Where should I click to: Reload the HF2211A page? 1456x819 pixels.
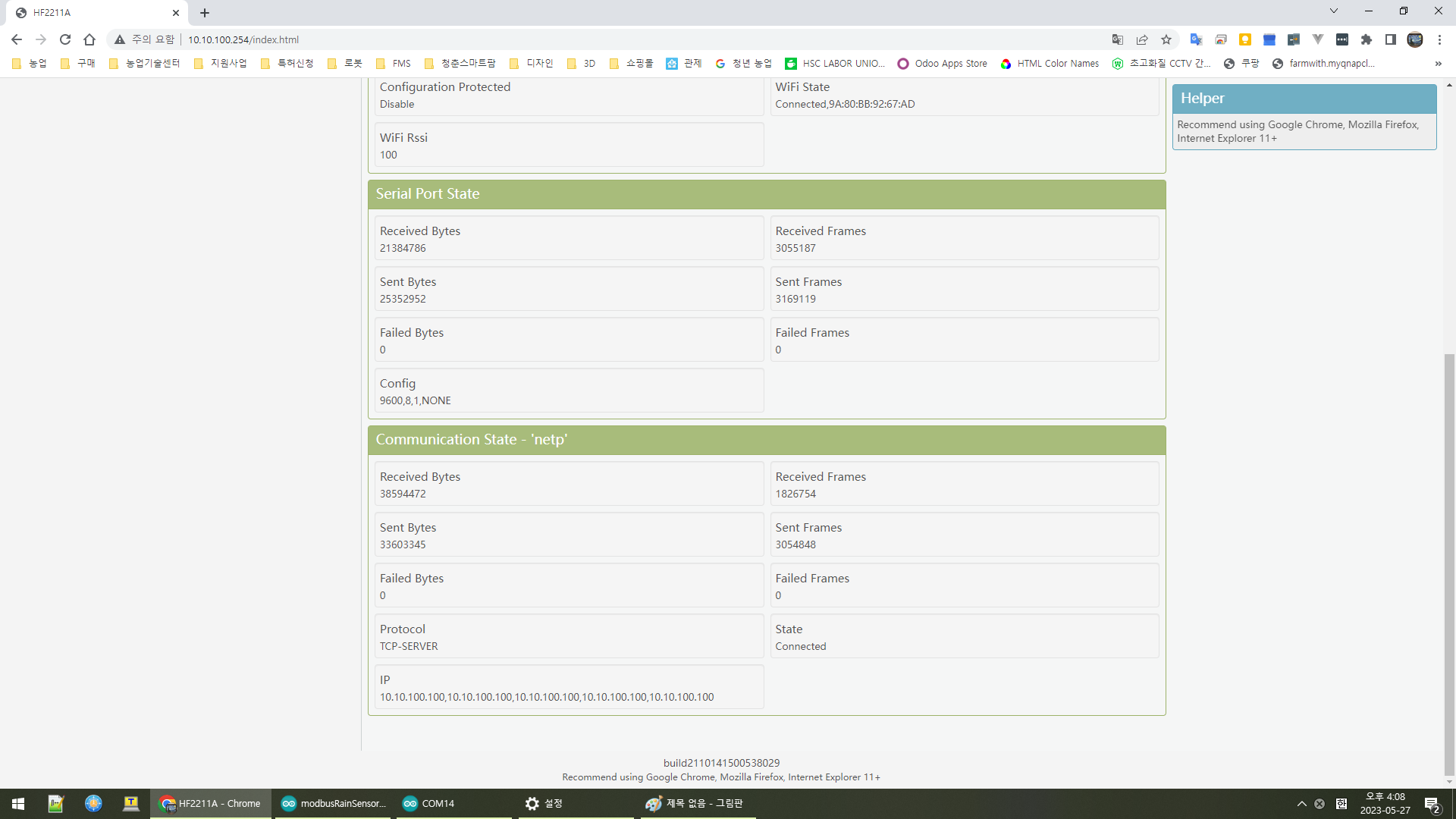[x=65, y=39]
